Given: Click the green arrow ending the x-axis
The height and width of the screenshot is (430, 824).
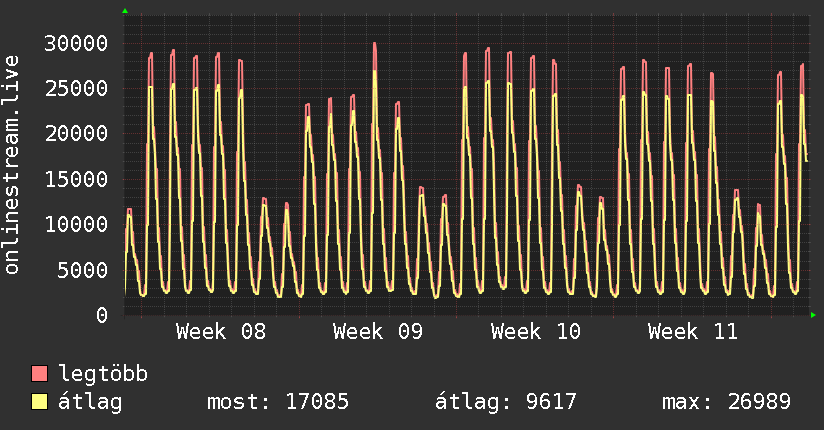Looking at the screenshot, I should 813,315.
